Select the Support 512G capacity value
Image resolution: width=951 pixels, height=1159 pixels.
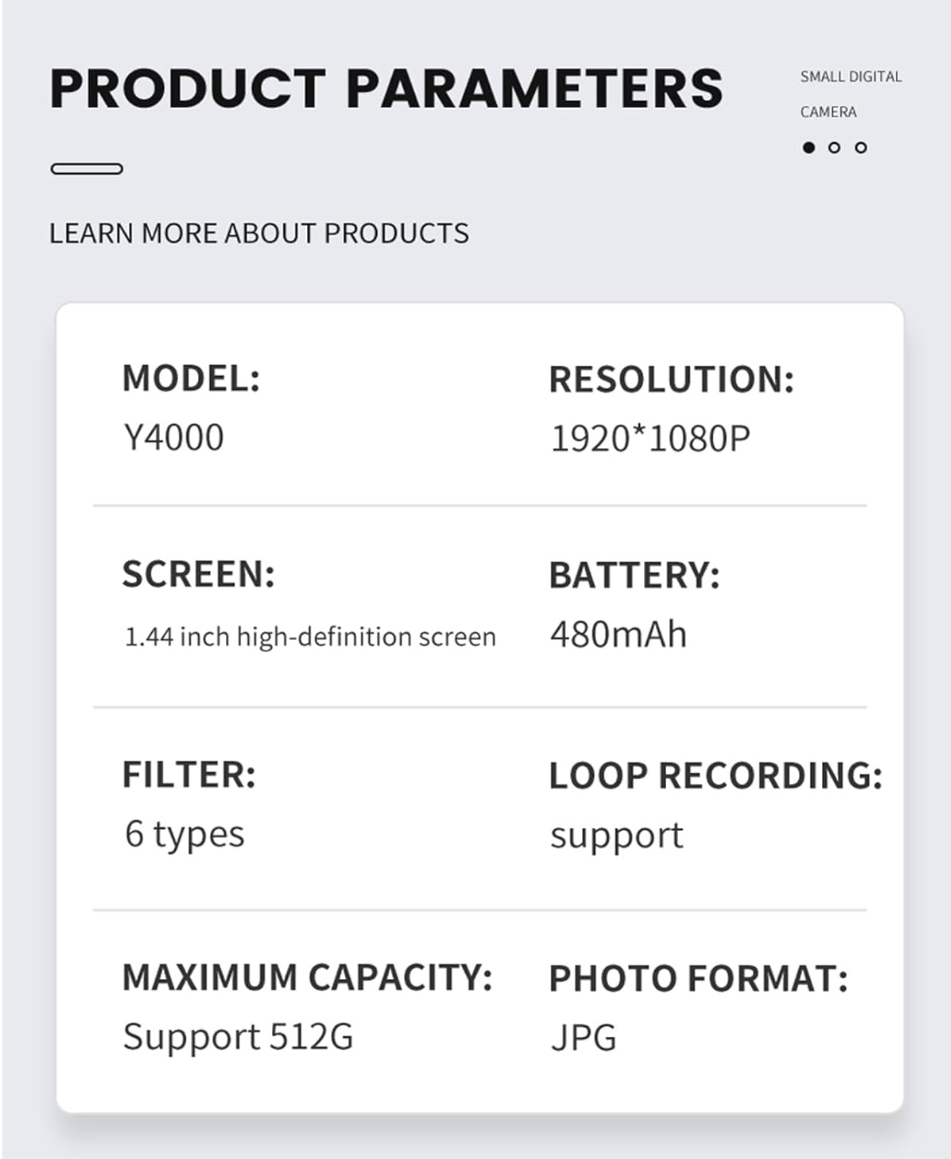[238, 1036]
